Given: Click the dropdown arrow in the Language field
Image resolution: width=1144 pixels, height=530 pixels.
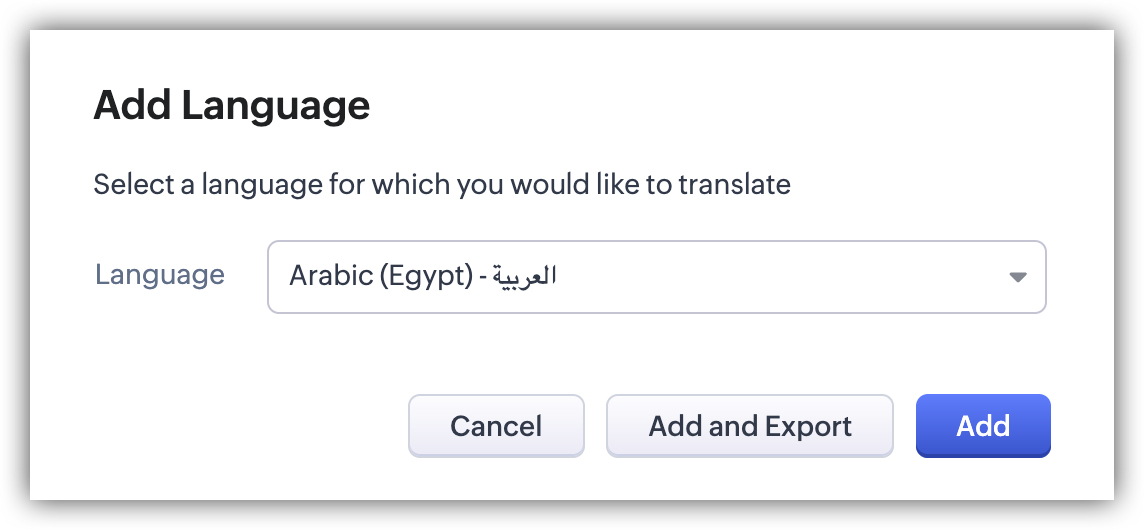Looking at the screenshot, I should tap(1017, 277).
